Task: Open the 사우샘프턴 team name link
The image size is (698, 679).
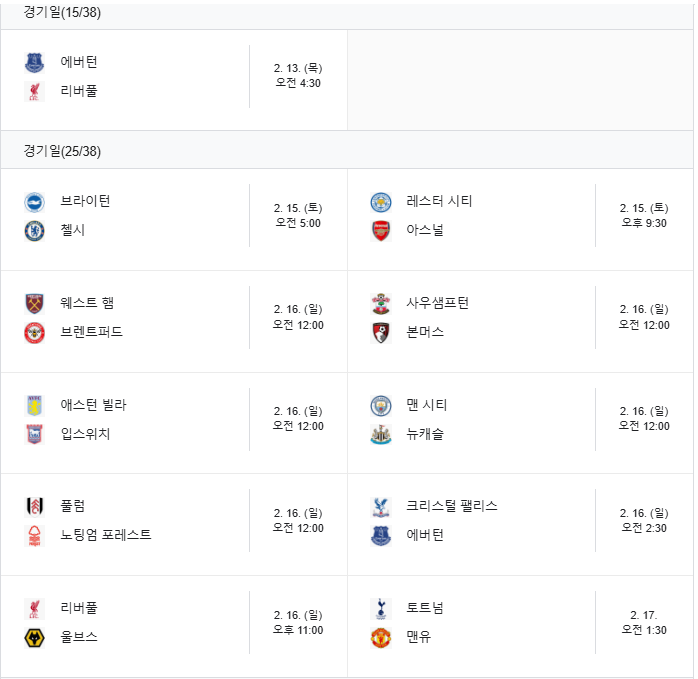Action: coord(437,303)
